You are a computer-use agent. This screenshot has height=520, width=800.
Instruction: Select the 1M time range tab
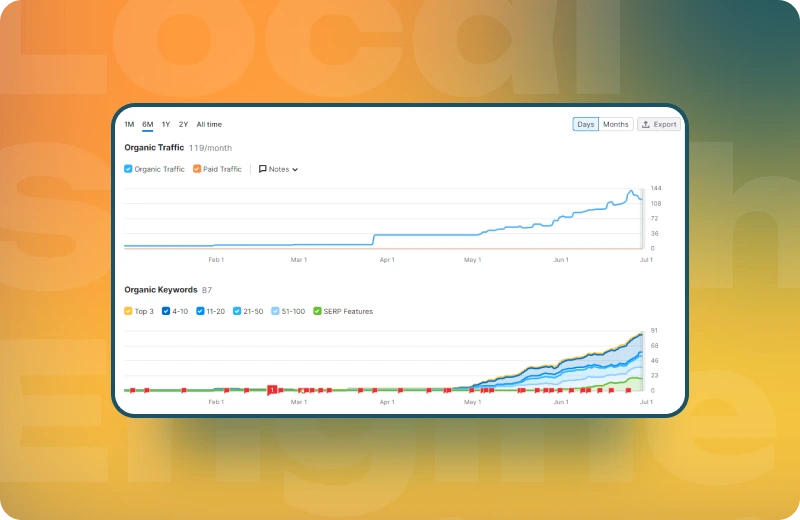click(x=129, y=124)
